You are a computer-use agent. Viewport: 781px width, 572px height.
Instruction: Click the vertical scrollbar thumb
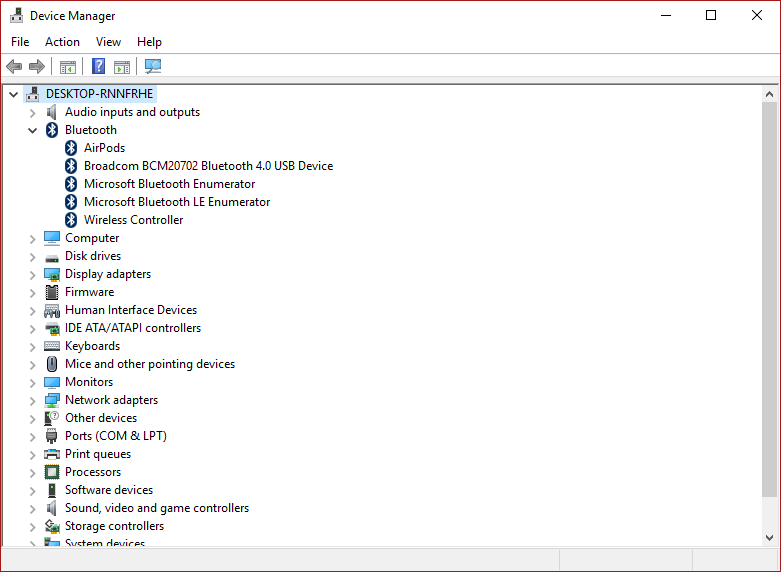(769, 299)
